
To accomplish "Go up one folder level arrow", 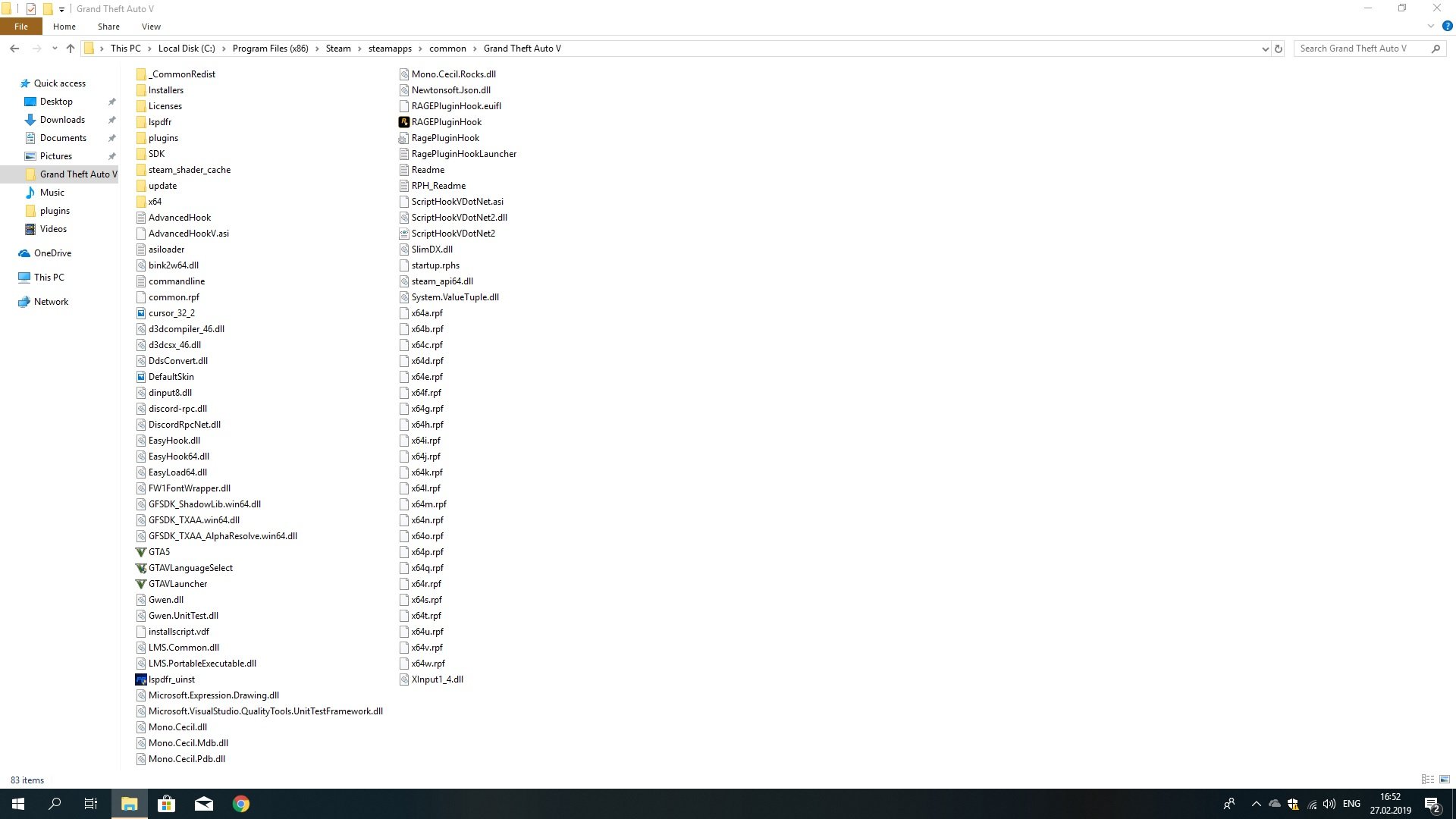I will click(71, 49).
